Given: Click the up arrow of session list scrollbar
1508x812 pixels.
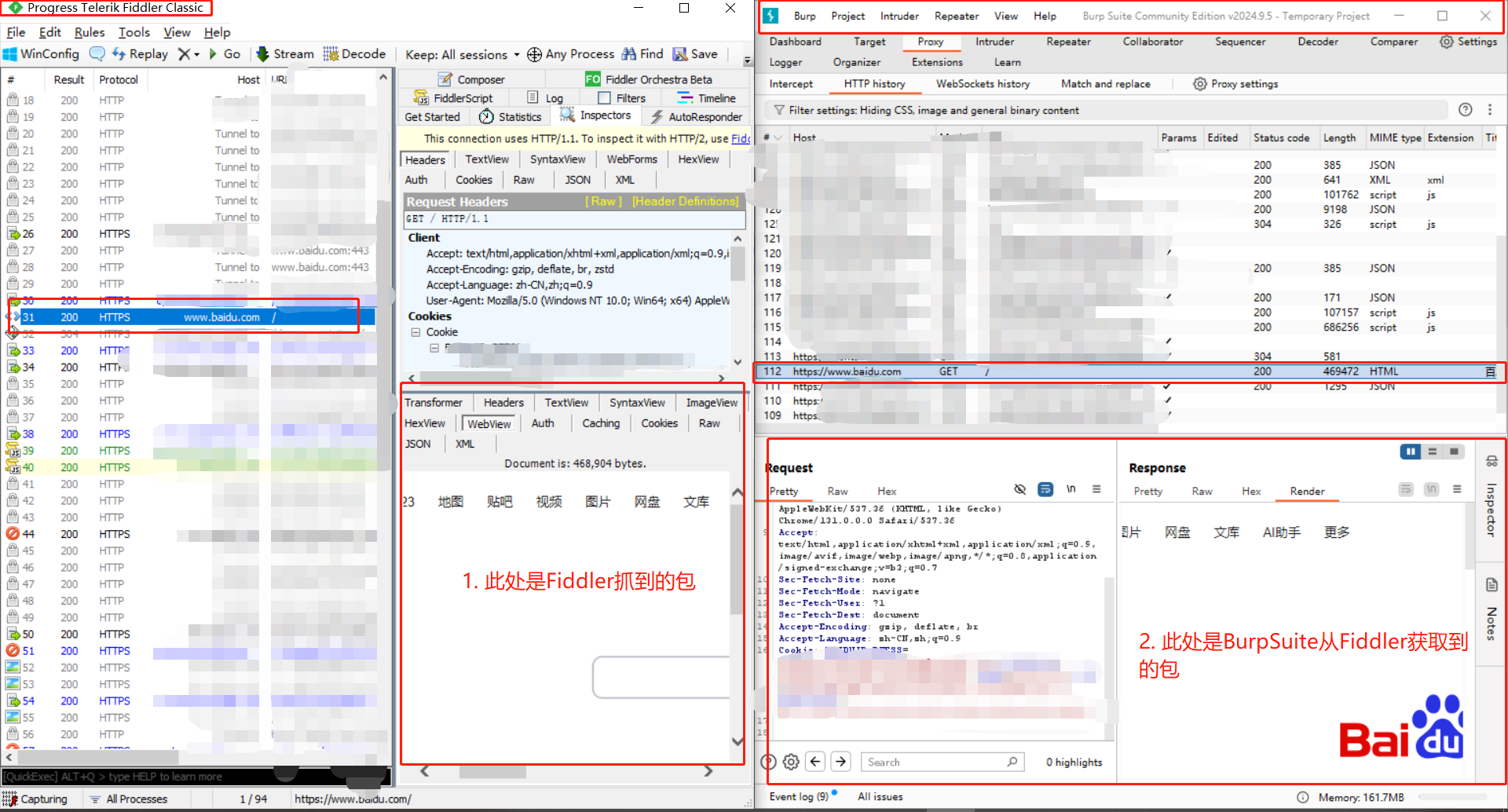Looking at the screenshot, I should 383,78.
